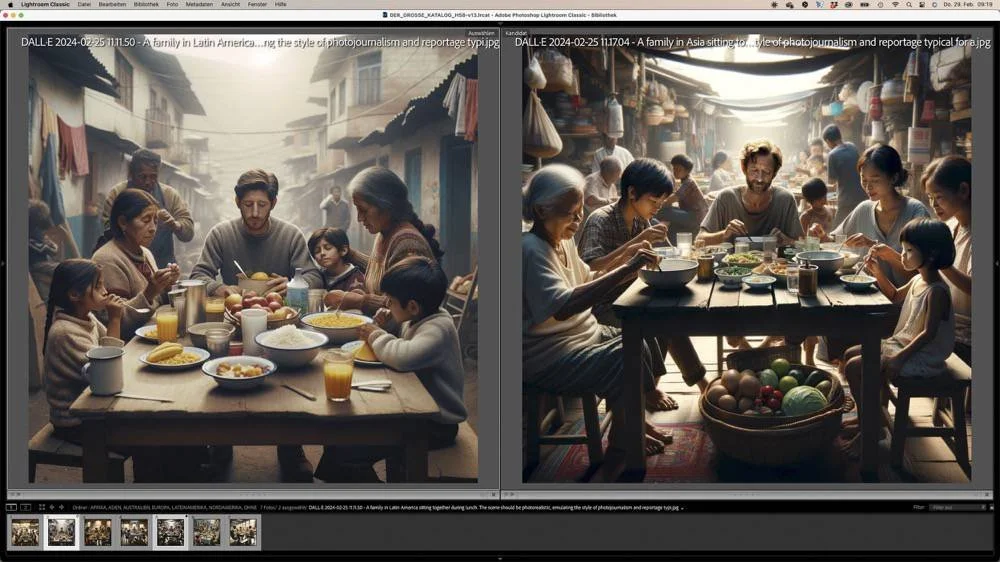
Task: Open the Apple menu
Action: pos(10,4)
